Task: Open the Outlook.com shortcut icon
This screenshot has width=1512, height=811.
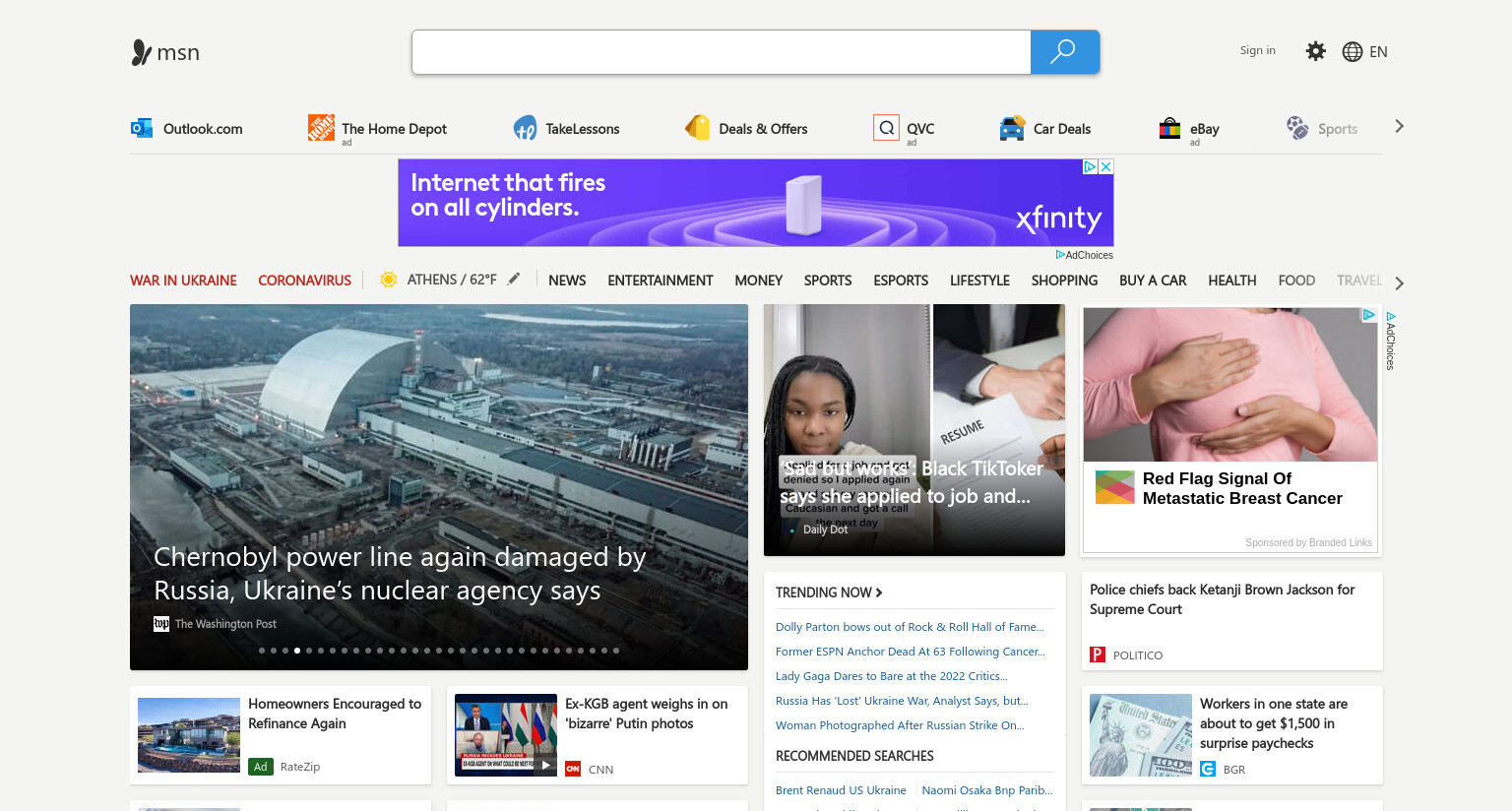Action: click(142, 128)
